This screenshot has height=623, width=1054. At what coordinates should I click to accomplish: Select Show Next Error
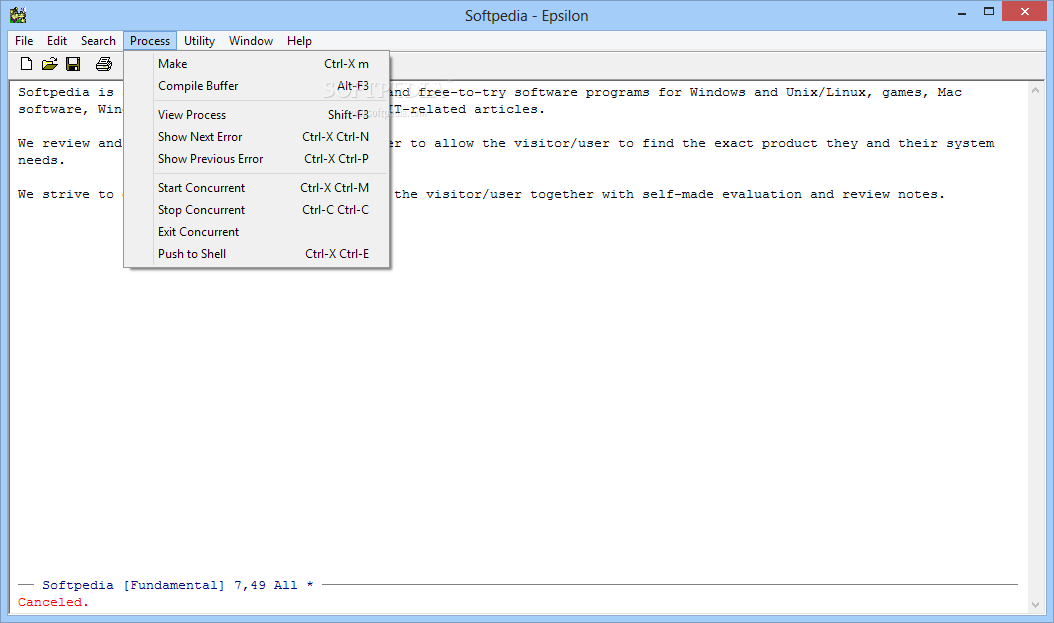coord(257,137)
